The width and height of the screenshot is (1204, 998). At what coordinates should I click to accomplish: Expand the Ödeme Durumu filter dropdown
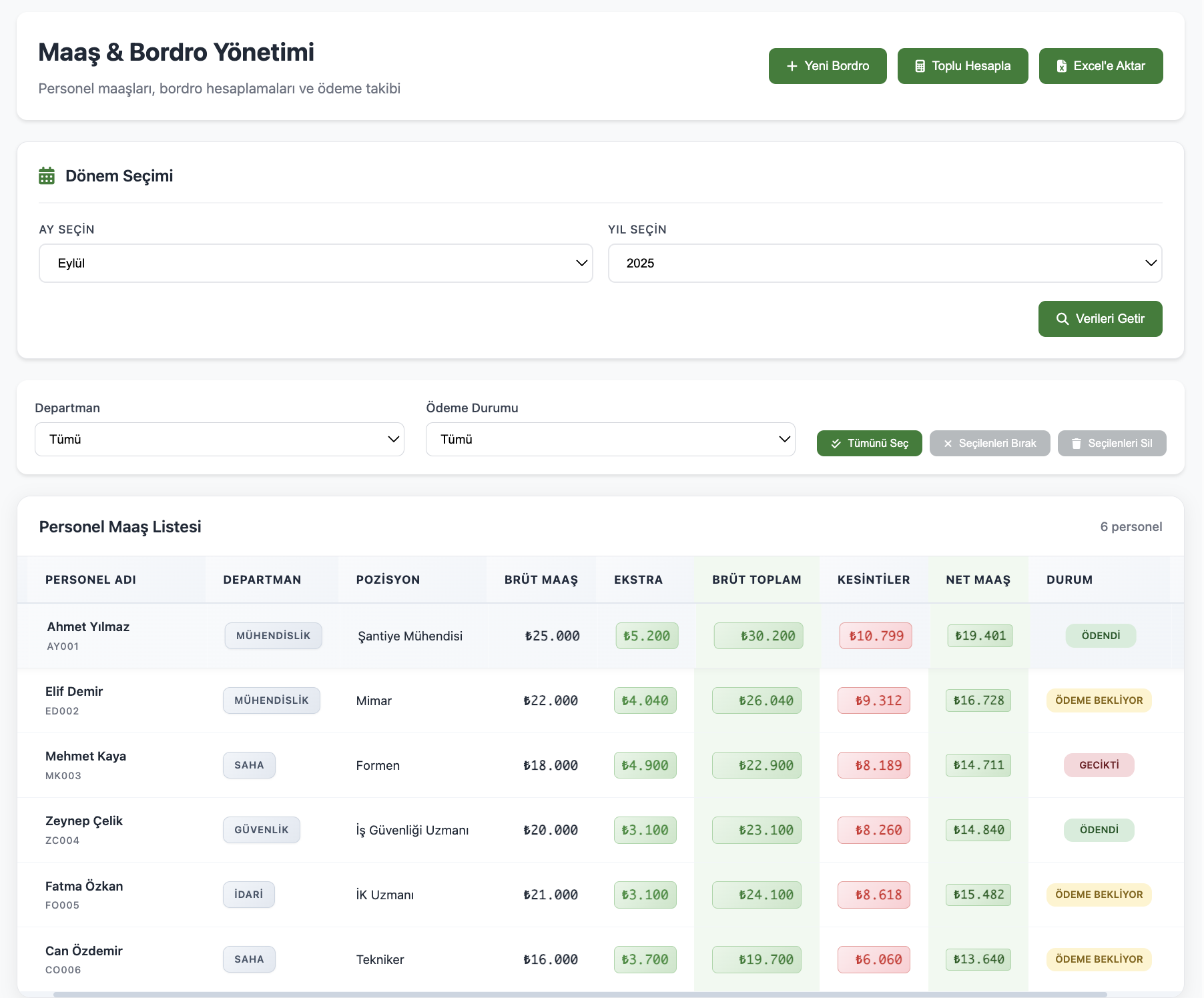[x=610, y=439]
